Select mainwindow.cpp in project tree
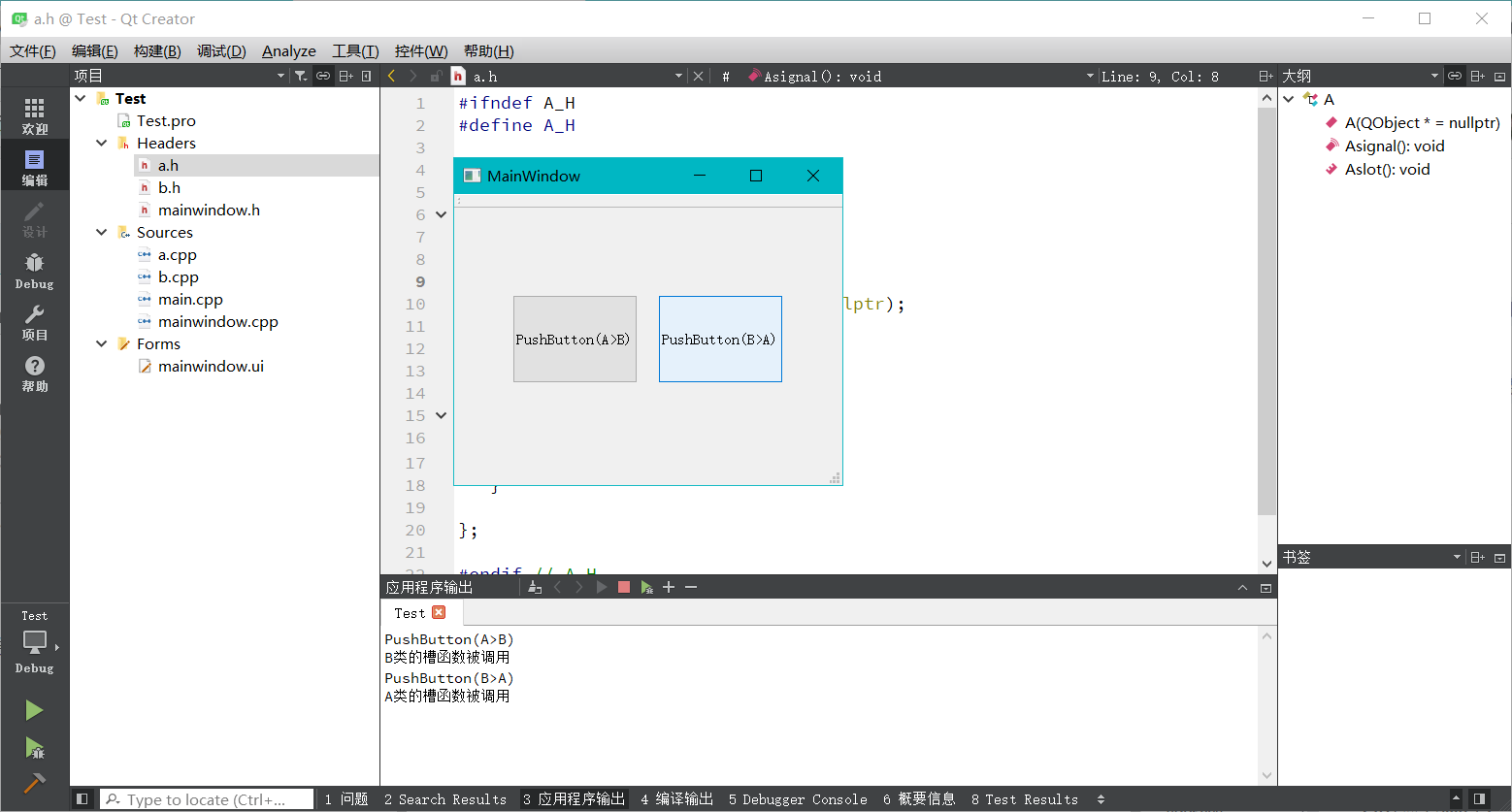 point(218,321)
